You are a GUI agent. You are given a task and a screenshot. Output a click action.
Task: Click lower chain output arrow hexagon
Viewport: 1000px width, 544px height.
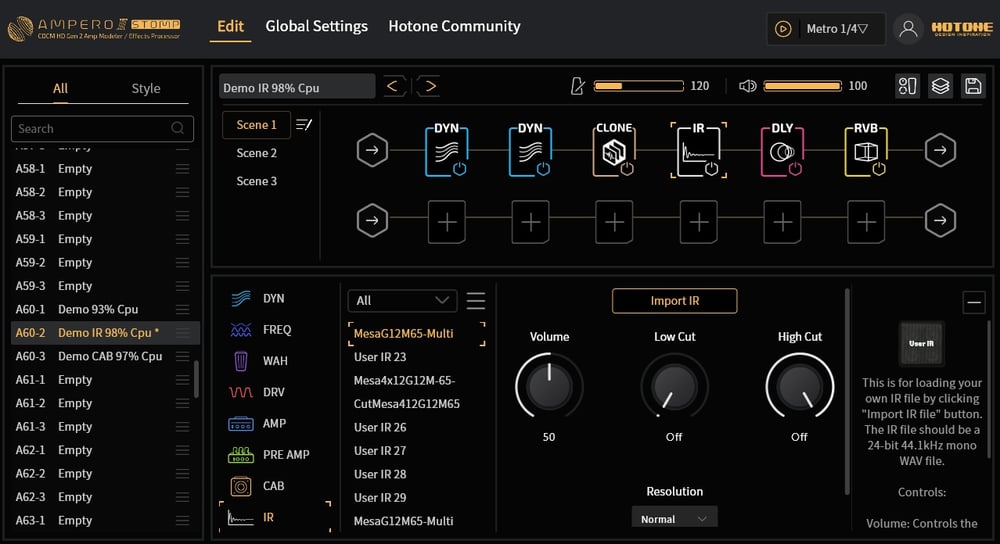(x=940, y=221)
